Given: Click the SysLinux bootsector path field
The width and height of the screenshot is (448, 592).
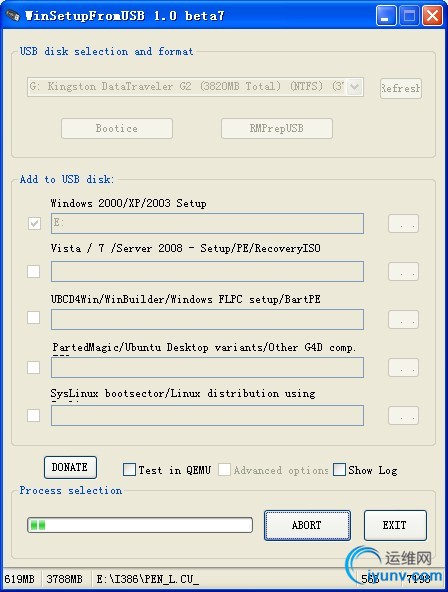Looking at the screenshot, I should (x=207, y=415).
